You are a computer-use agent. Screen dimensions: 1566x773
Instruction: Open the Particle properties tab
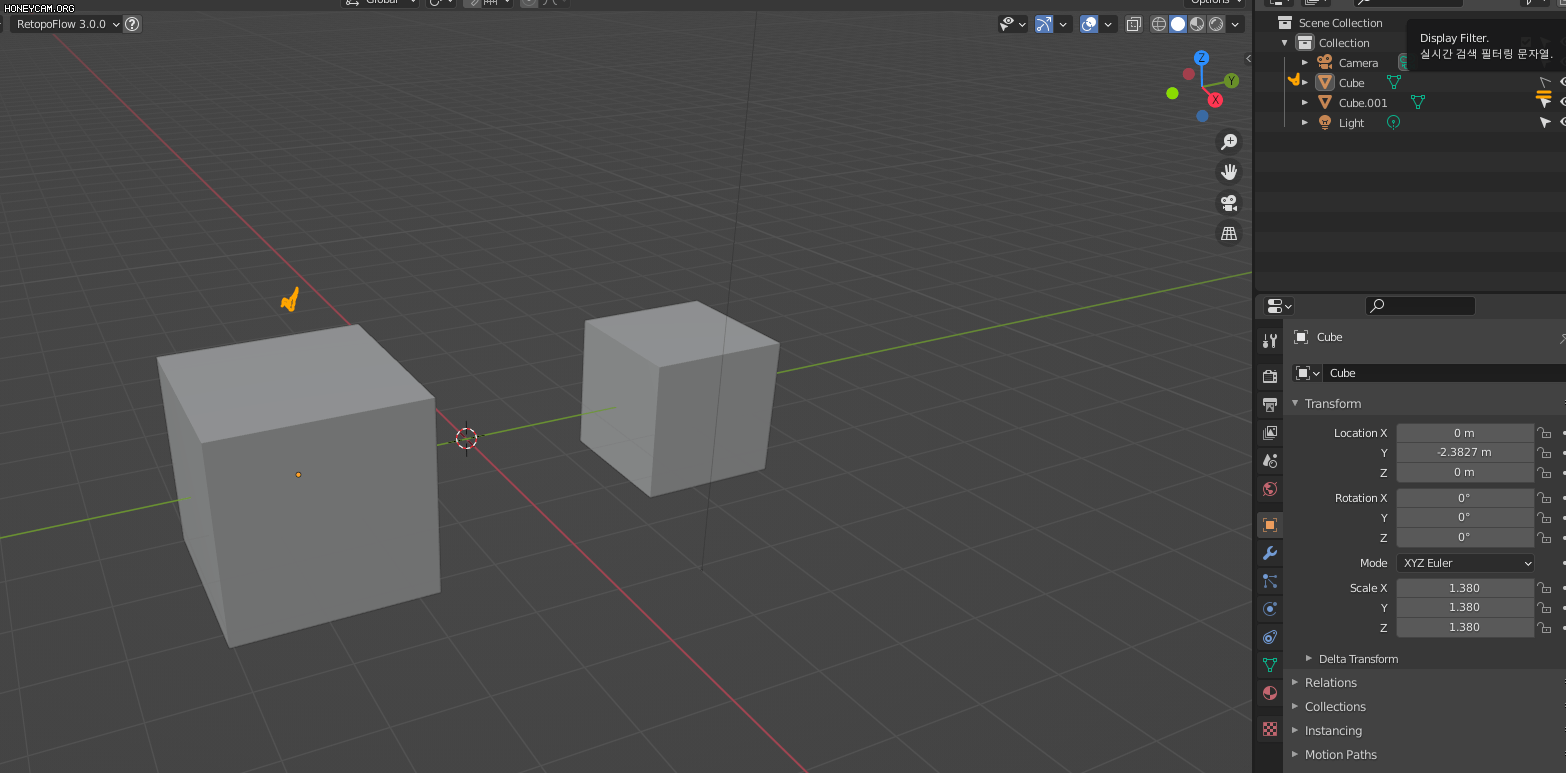(x=1270, y=580)
